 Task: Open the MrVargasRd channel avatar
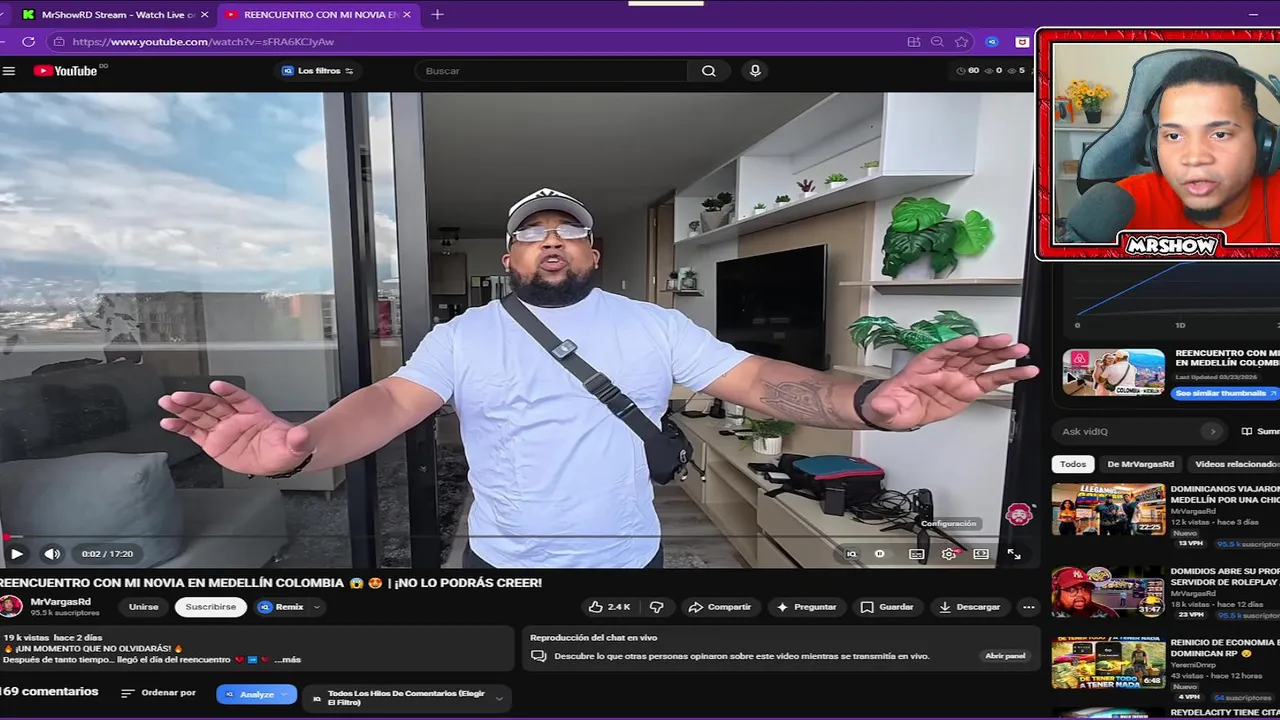[11, 606]
